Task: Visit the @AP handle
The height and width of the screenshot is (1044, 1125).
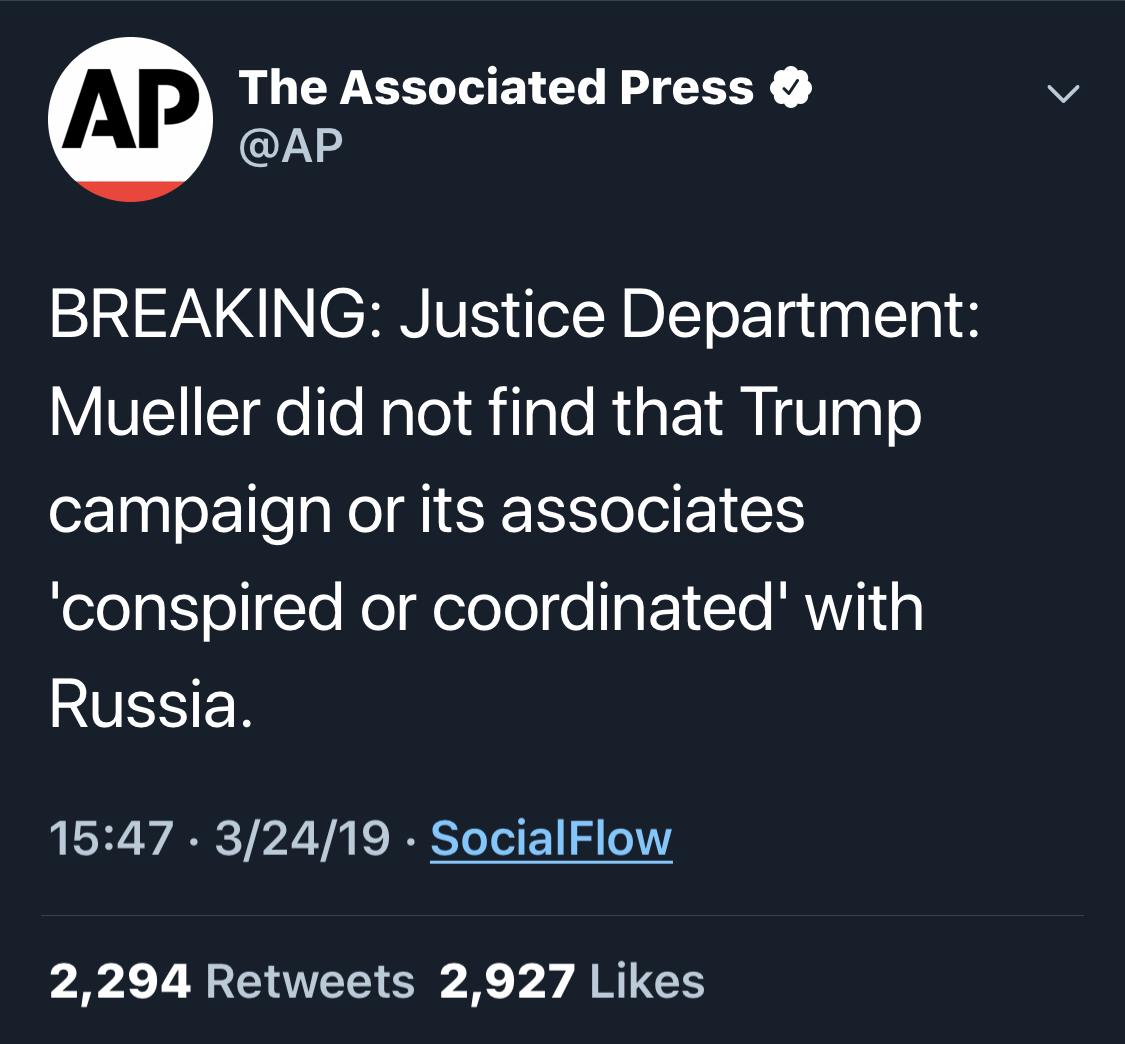Action: click(x=291, y=146)
